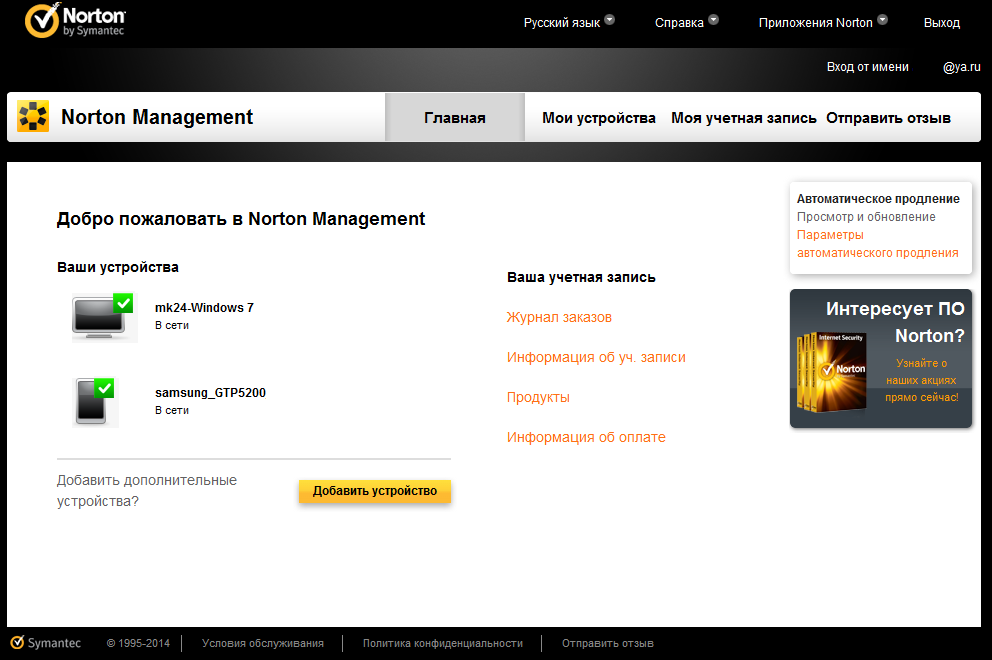
Task: Click the Norton Management title text
Action: point(157,117)
